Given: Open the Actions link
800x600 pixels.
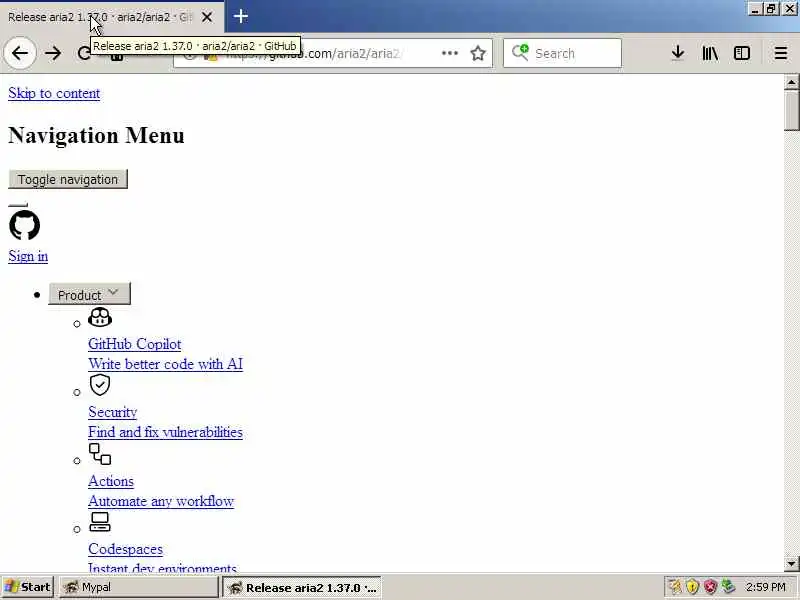Looking at the screenshot, I should 111,481.
